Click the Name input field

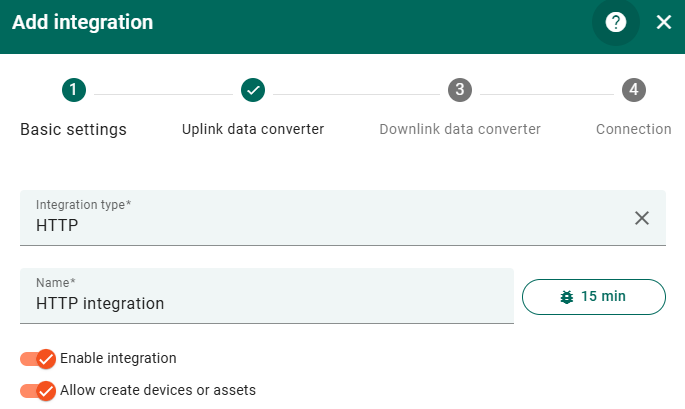(x=266, y=303)
